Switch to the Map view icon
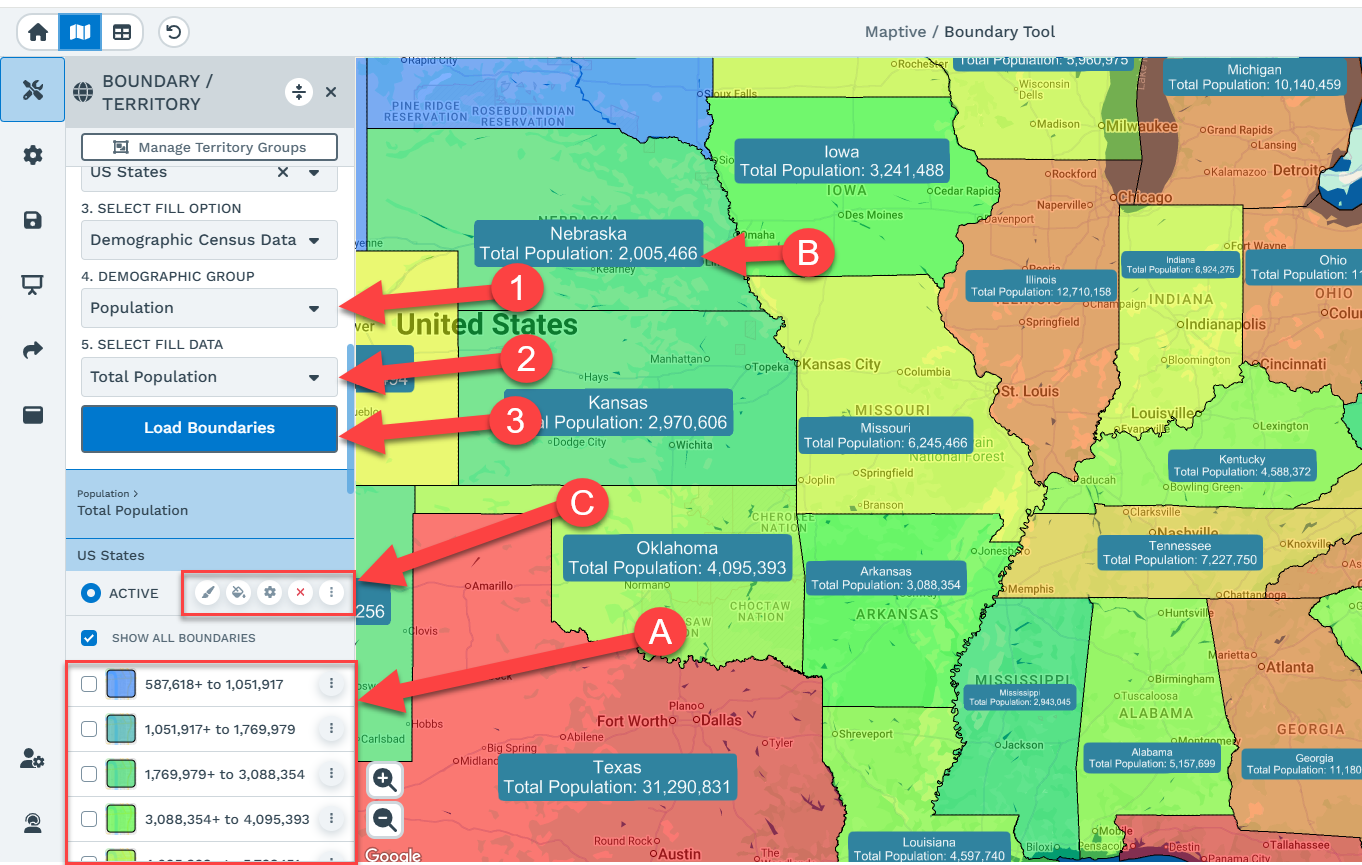1362x865 pixels. [x=80, y=32]
